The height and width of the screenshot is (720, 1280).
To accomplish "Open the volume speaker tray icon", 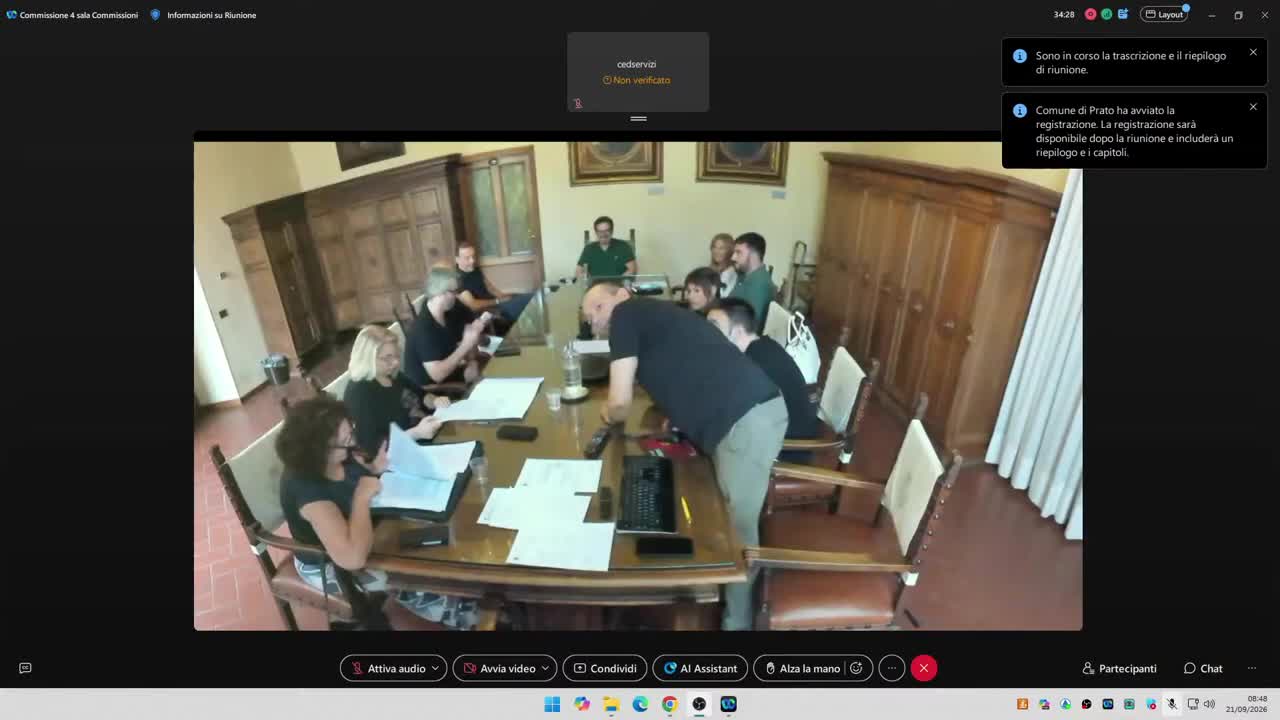I will 1209,704.
